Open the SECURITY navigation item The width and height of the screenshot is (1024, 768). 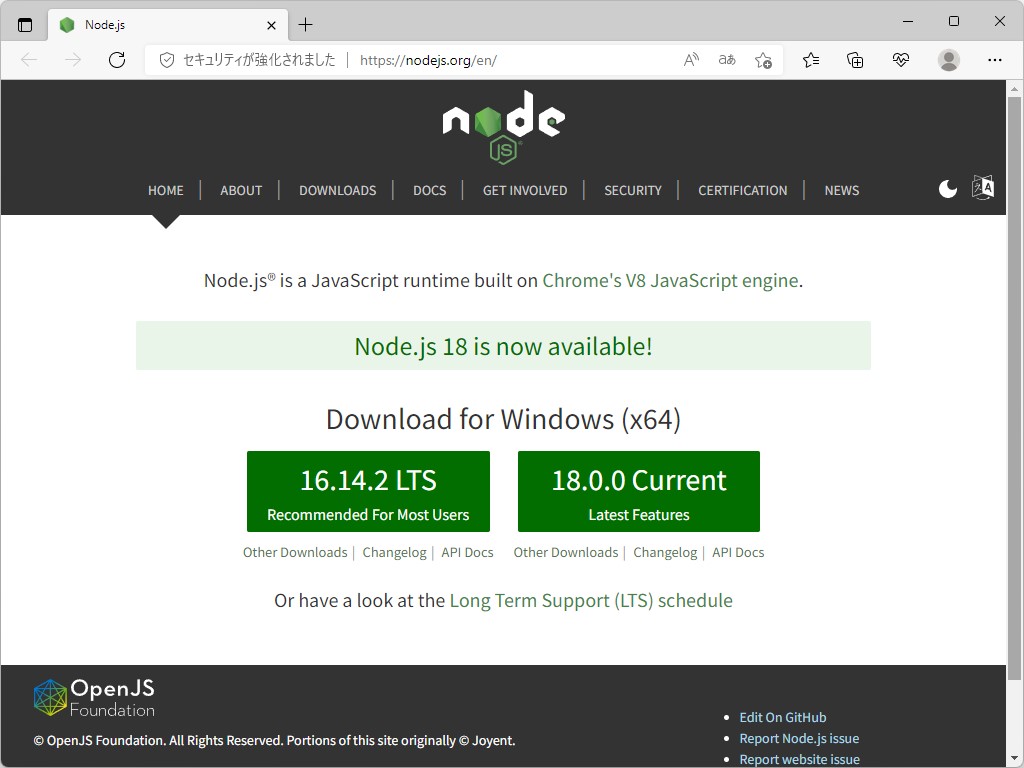(632, 190)
